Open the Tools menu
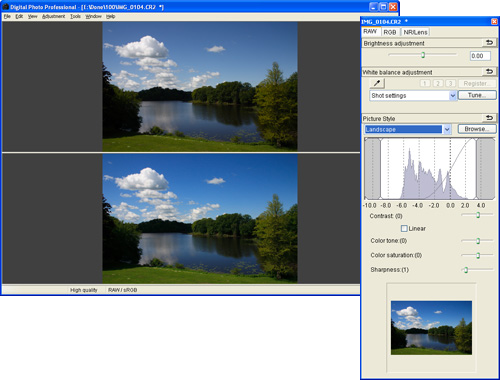 (75, 16)
